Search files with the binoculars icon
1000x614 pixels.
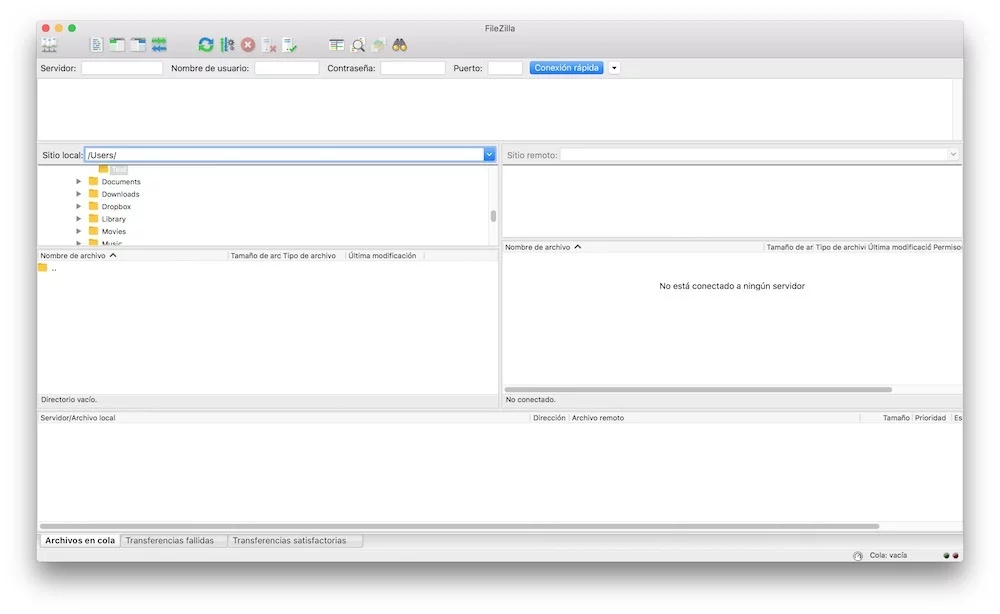point(399,45)
